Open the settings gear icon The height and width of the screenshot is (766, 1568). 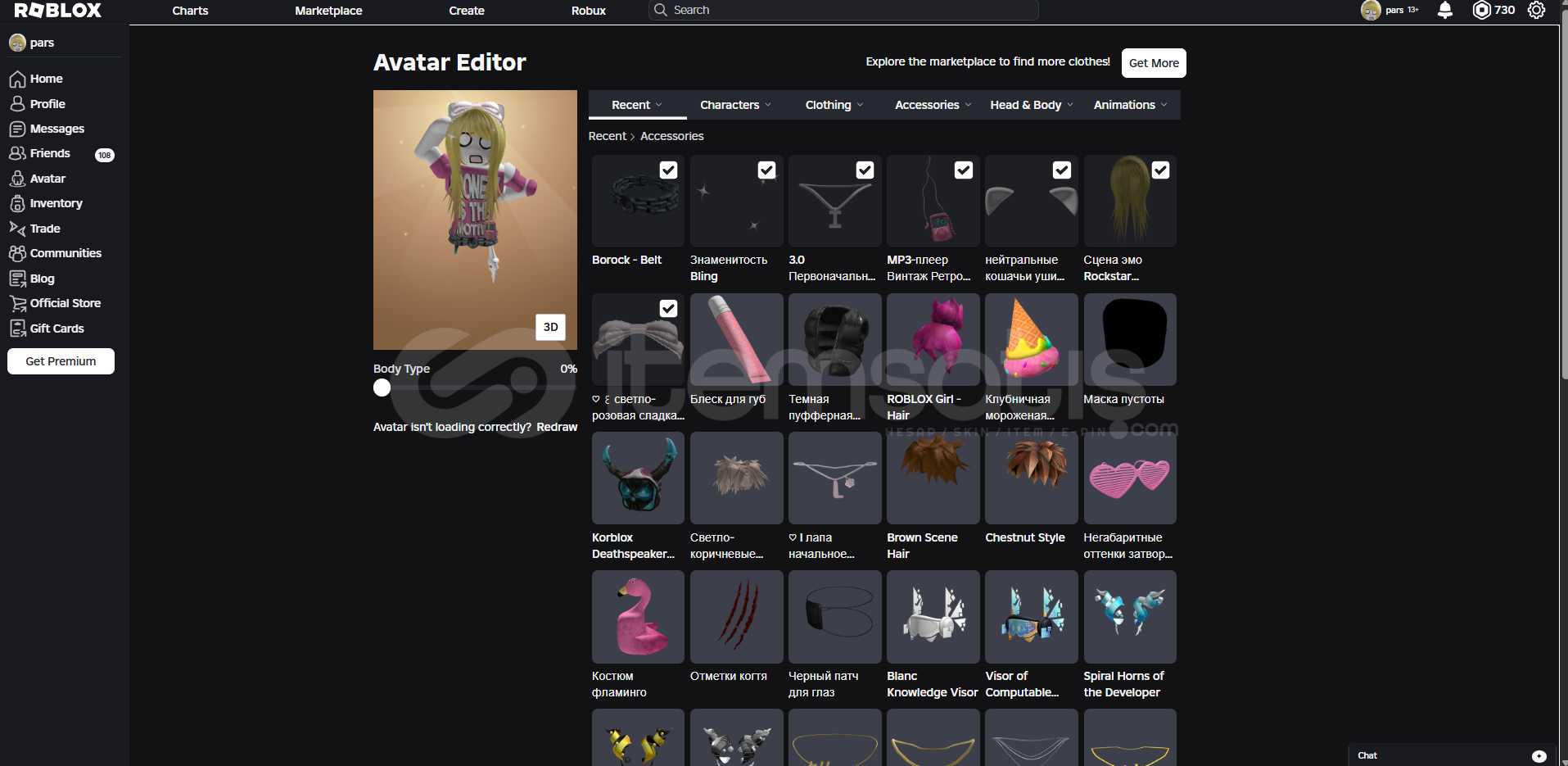click(x=1536, y=10)
